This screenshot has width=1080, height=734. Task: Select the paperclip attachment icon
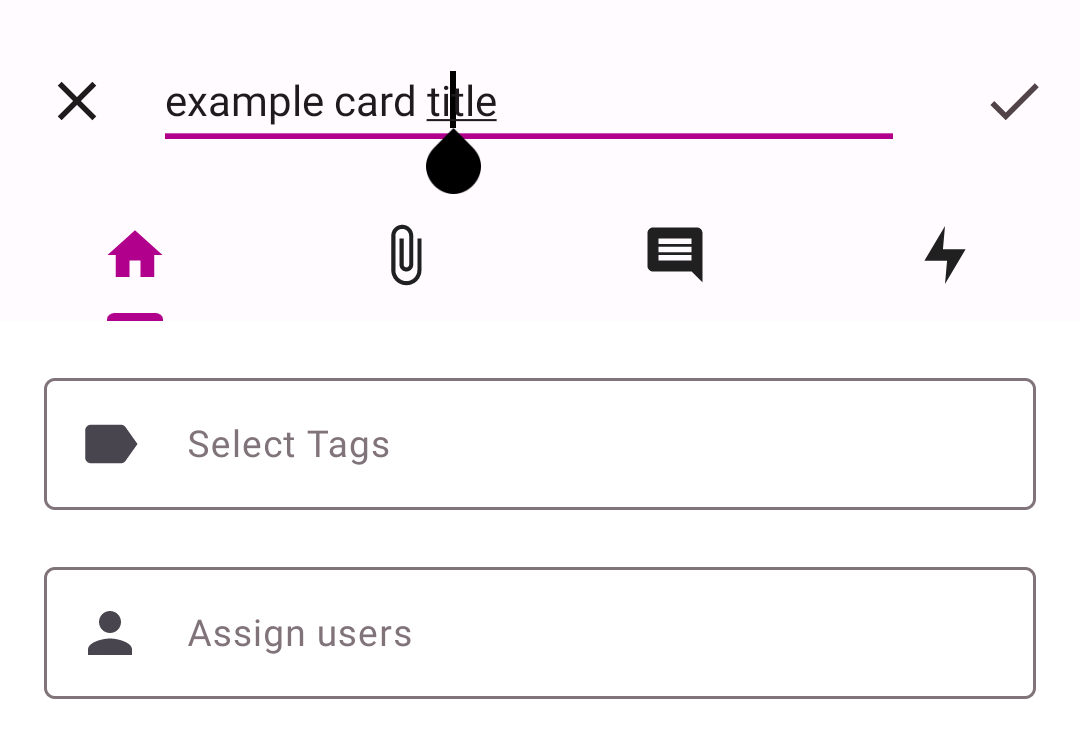tap(405, 255)
